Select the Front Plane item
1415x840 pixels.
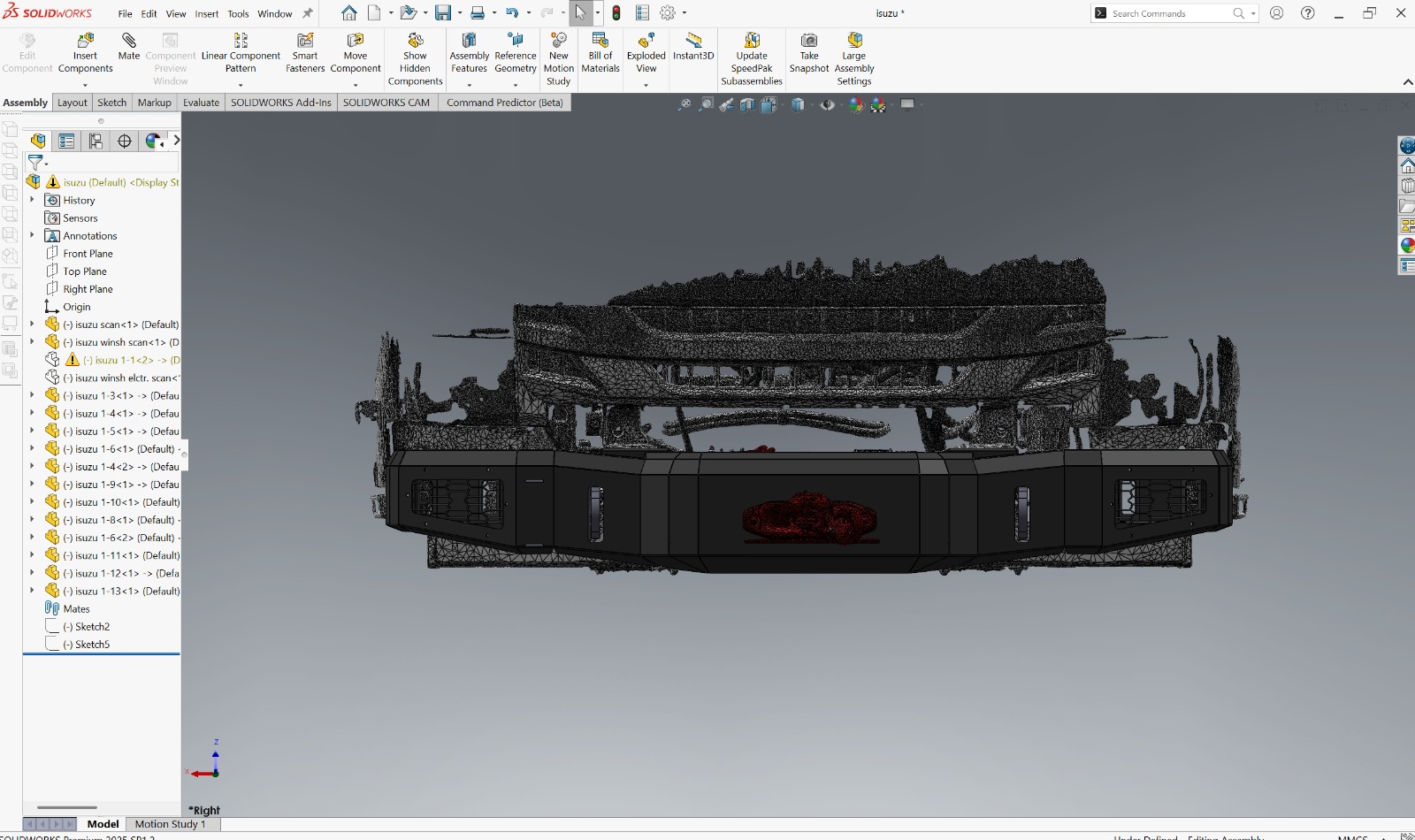88,254
